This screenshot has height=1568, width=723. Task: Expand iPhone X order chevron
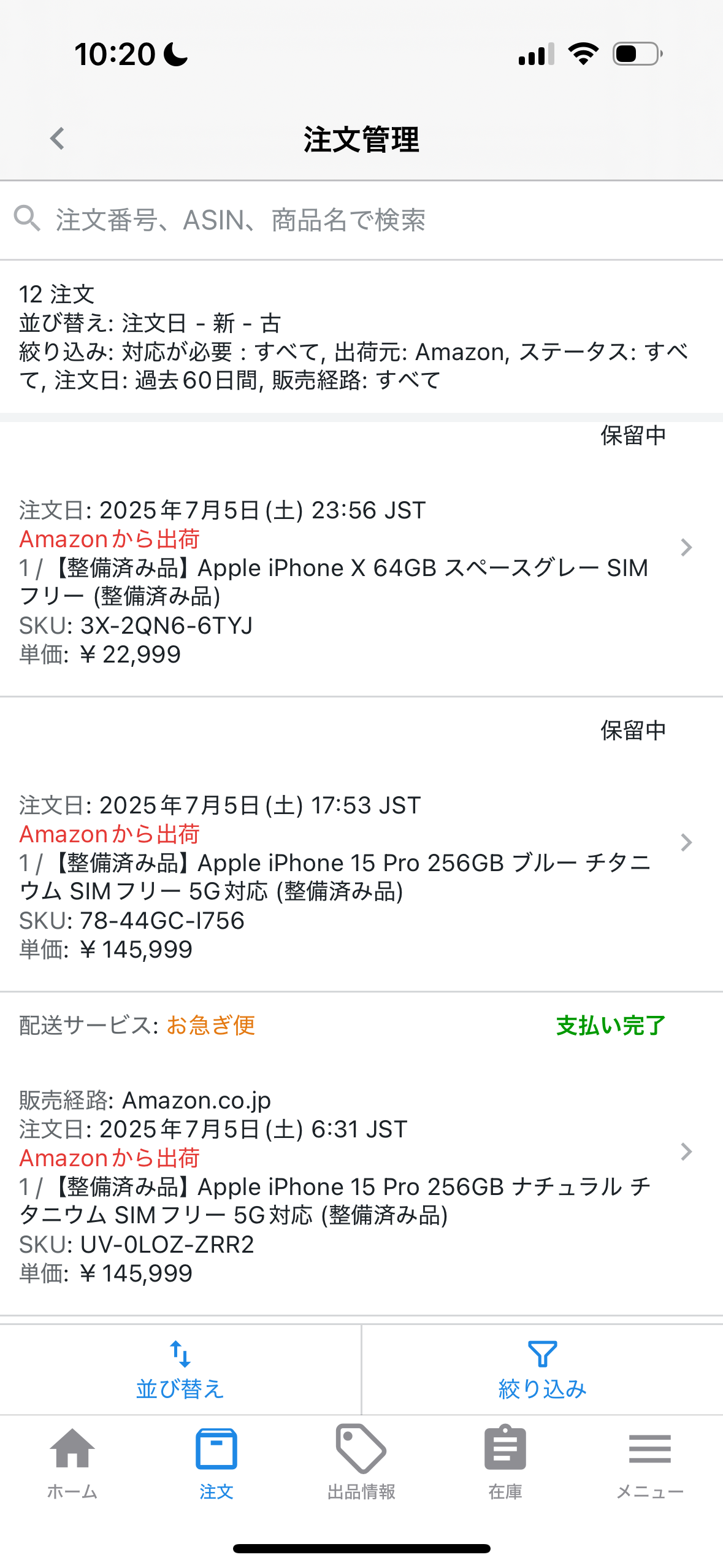click(686, 547)
